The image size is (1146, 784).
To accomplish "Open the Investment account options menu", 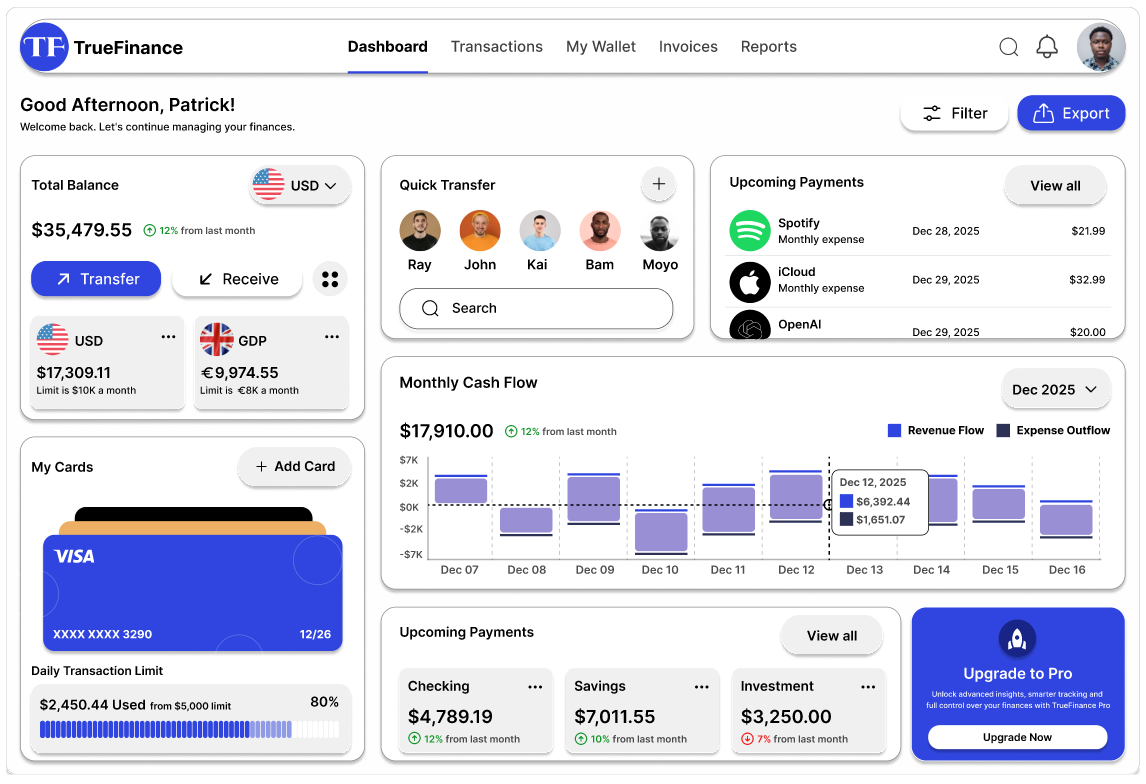I will [x=868, y=687].
